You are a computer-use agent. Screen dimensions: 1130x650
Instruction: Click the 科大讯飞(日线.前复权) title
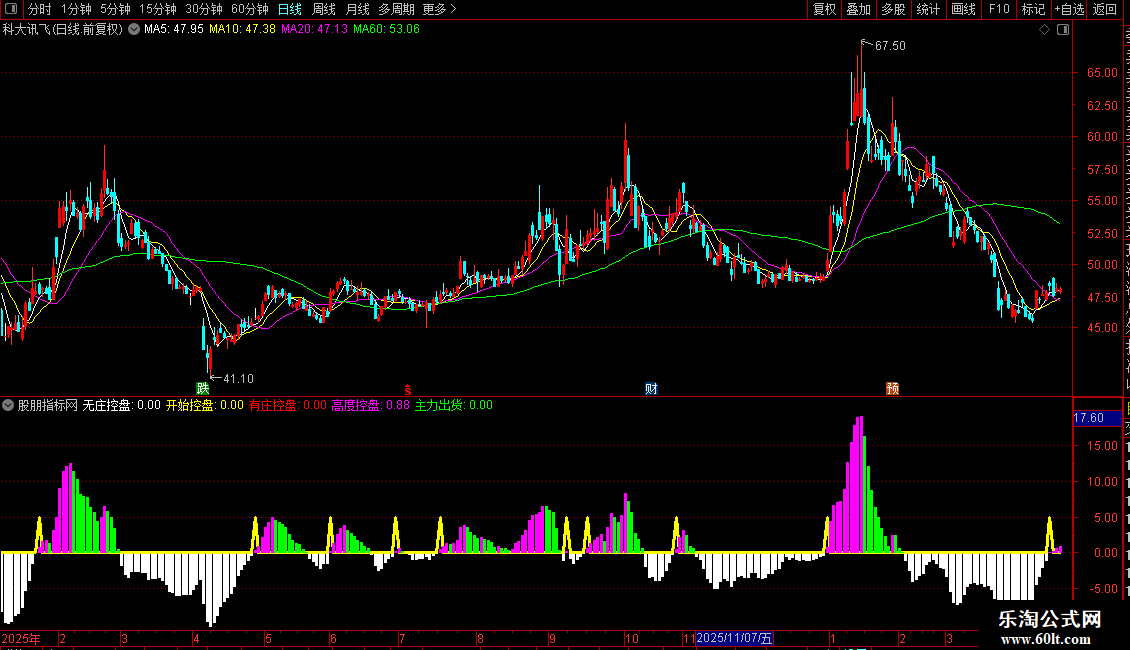(63, 30)
